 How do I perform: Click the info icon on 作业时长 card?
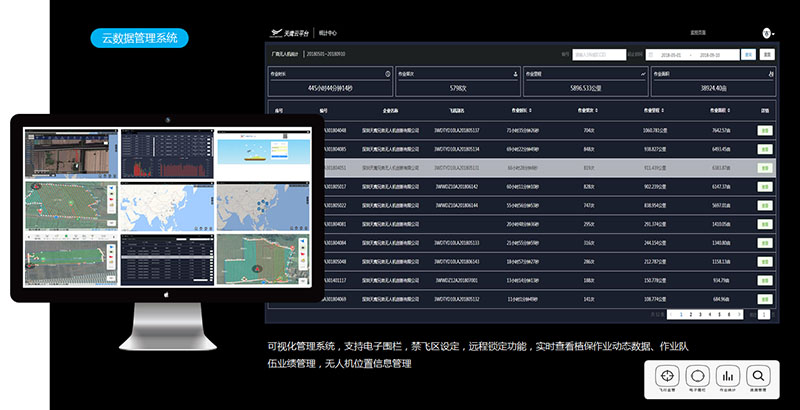[388, 74]
